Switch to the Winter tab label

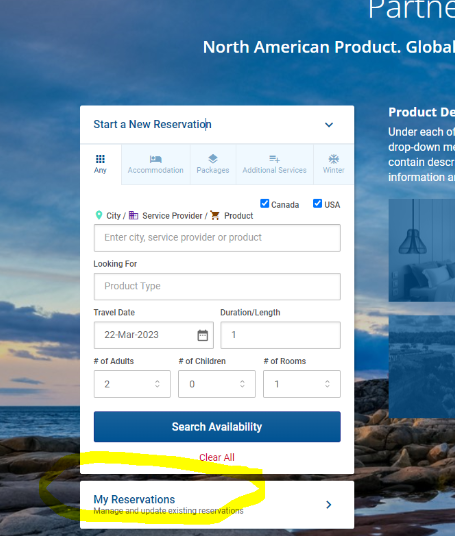[x=334, y=170]
